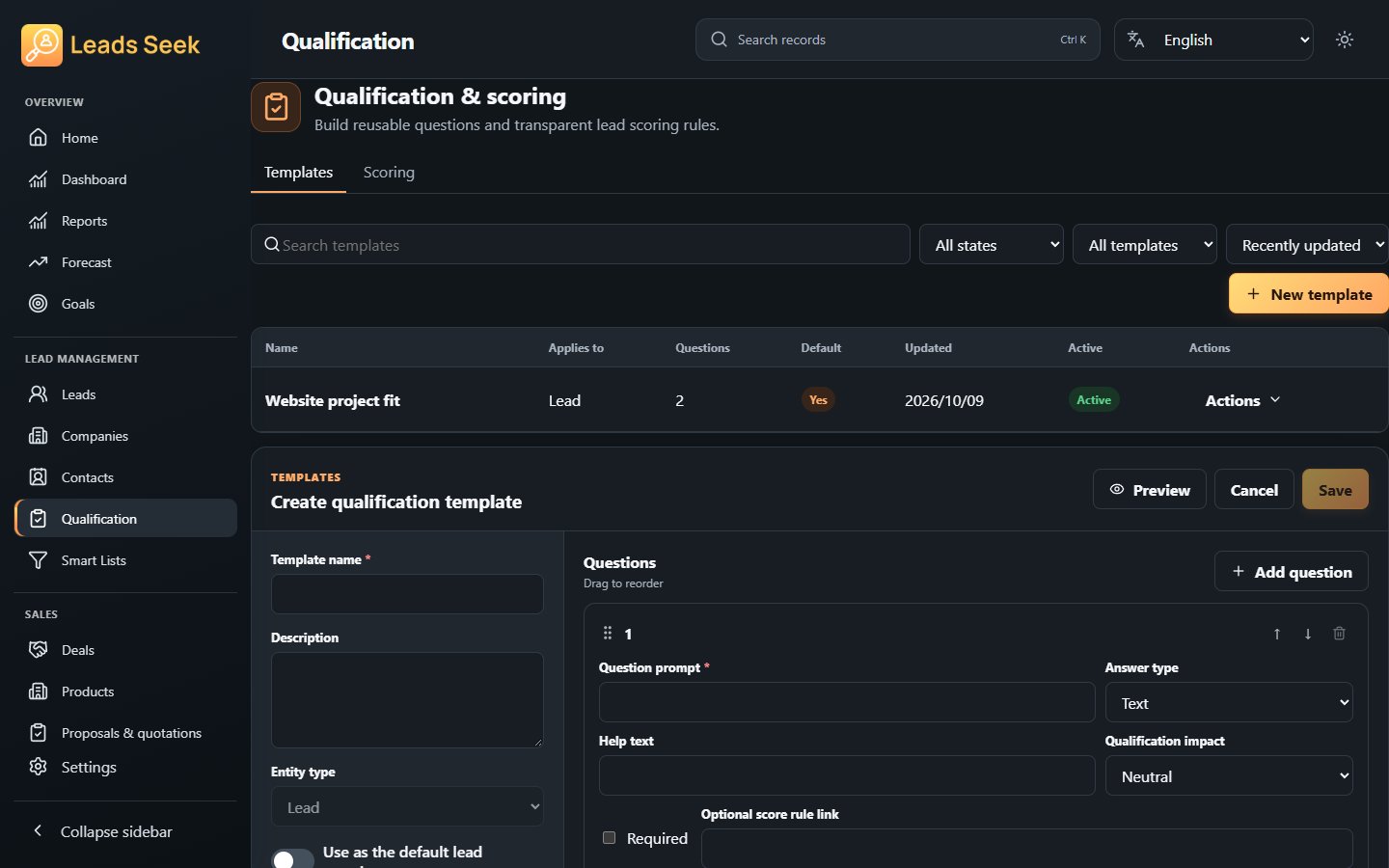Focus the Search records field
The height and width of the screenshot is (868, 1389).
click(x=898, y=40)
